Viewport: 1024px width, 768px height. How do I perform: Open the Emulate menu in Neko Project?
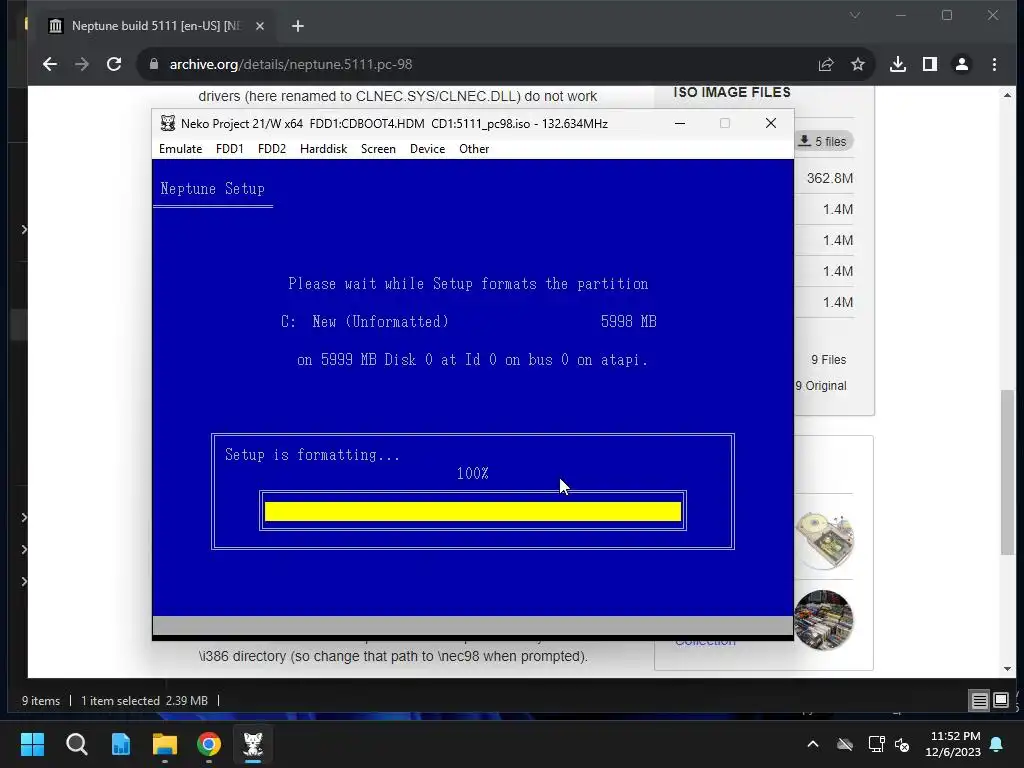180,149
